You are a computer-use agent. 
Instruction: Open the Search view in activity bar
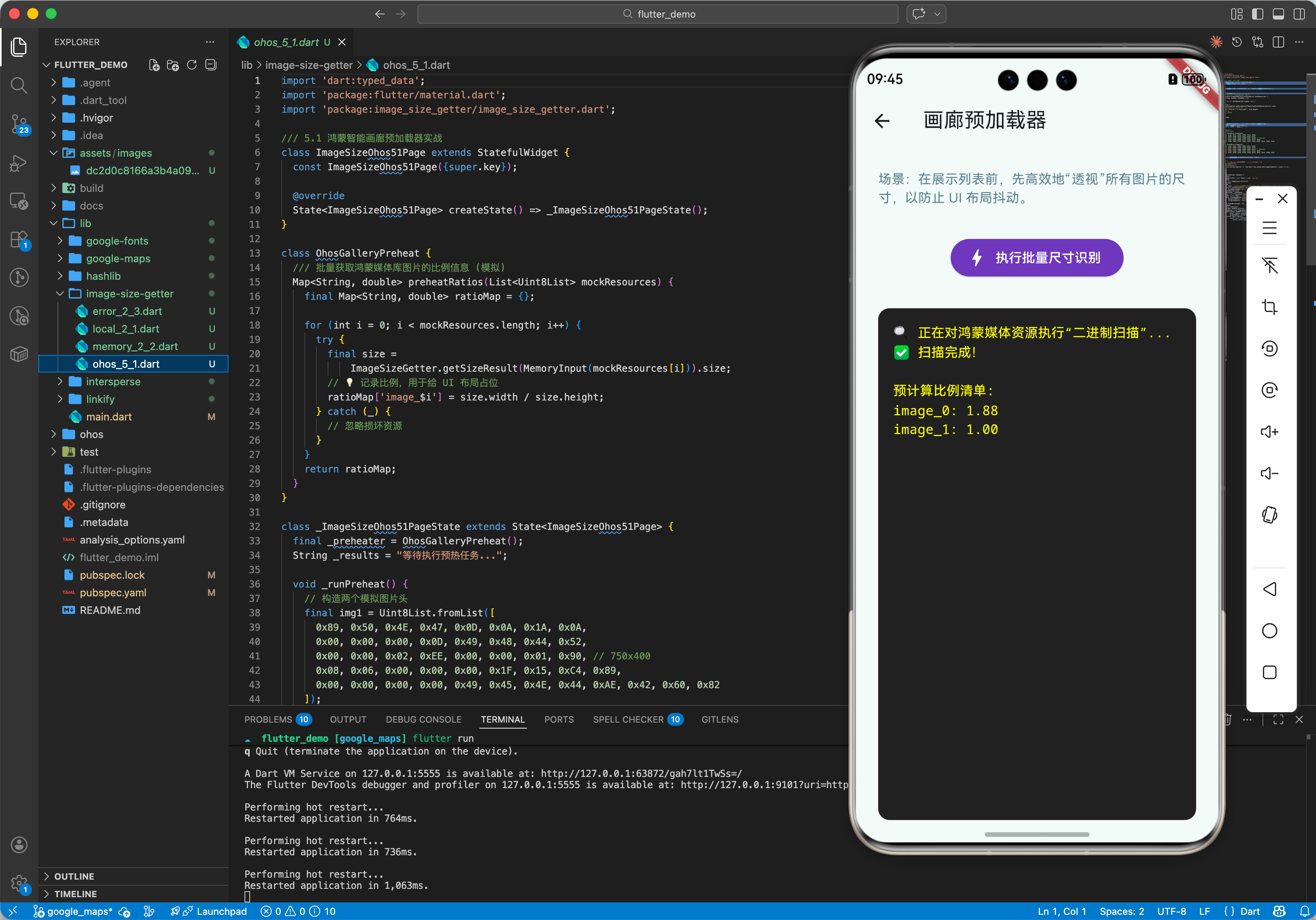click(19, 86)
